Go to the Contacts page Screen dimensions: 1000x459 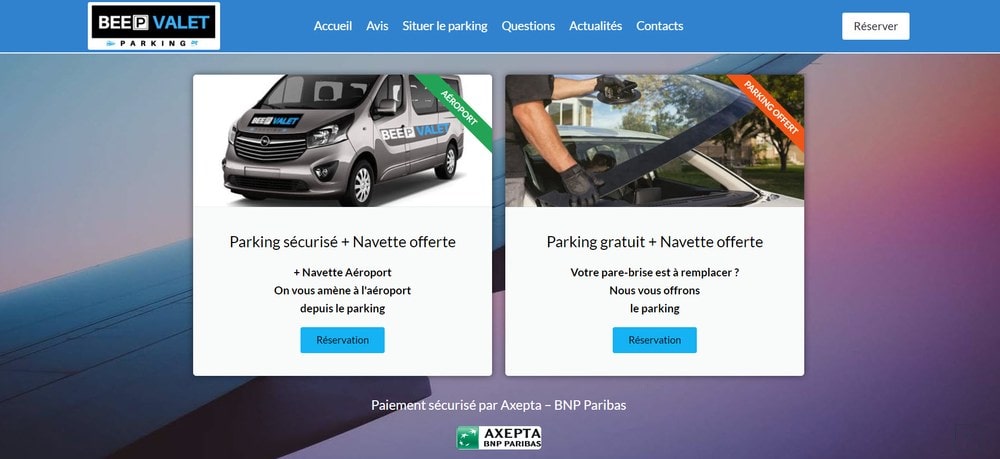[x=659, y=26]
